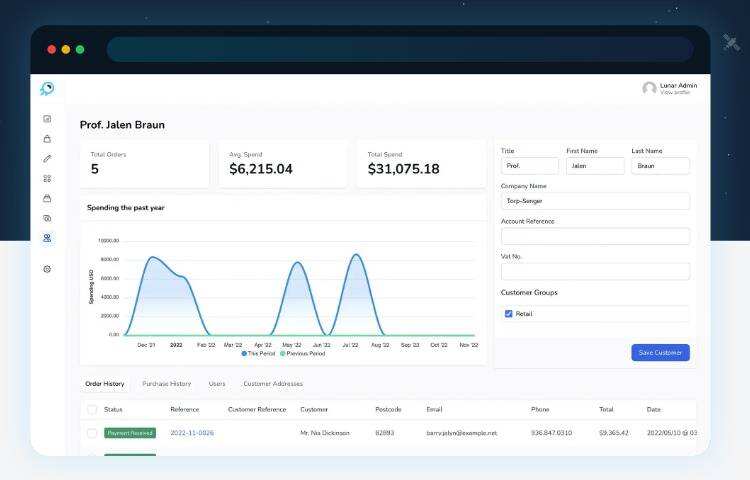Switch to the Users tab

click(217, 383)
